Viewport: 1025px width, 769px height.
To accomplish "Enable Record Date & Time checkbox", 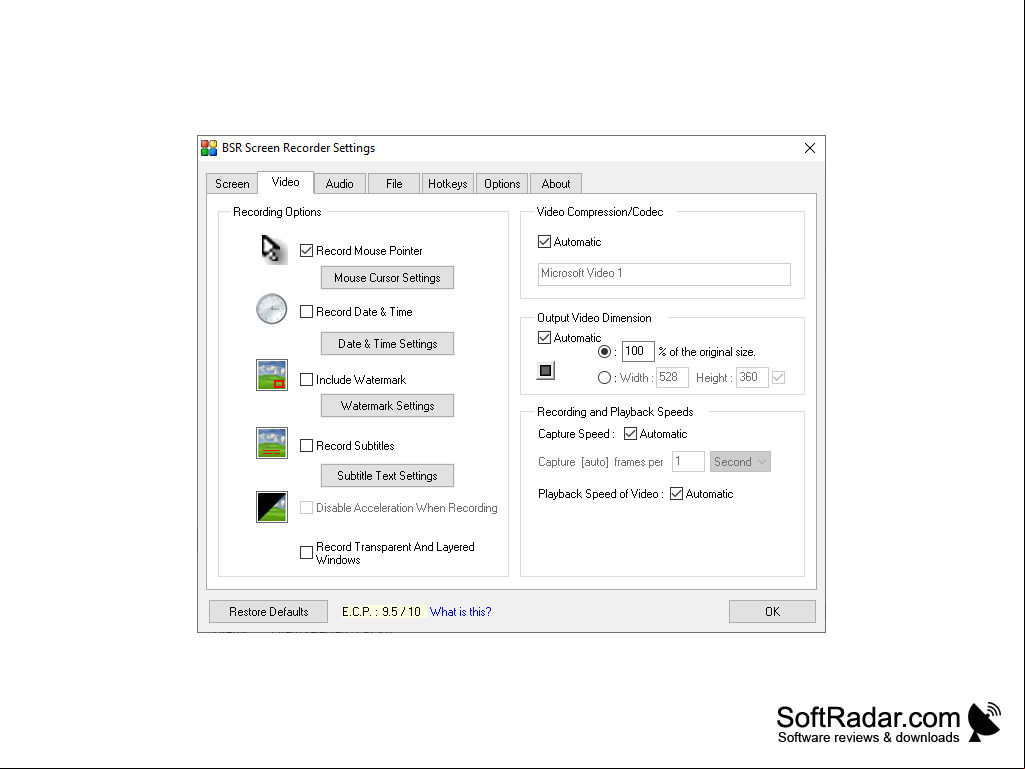I will click(306, 311).
